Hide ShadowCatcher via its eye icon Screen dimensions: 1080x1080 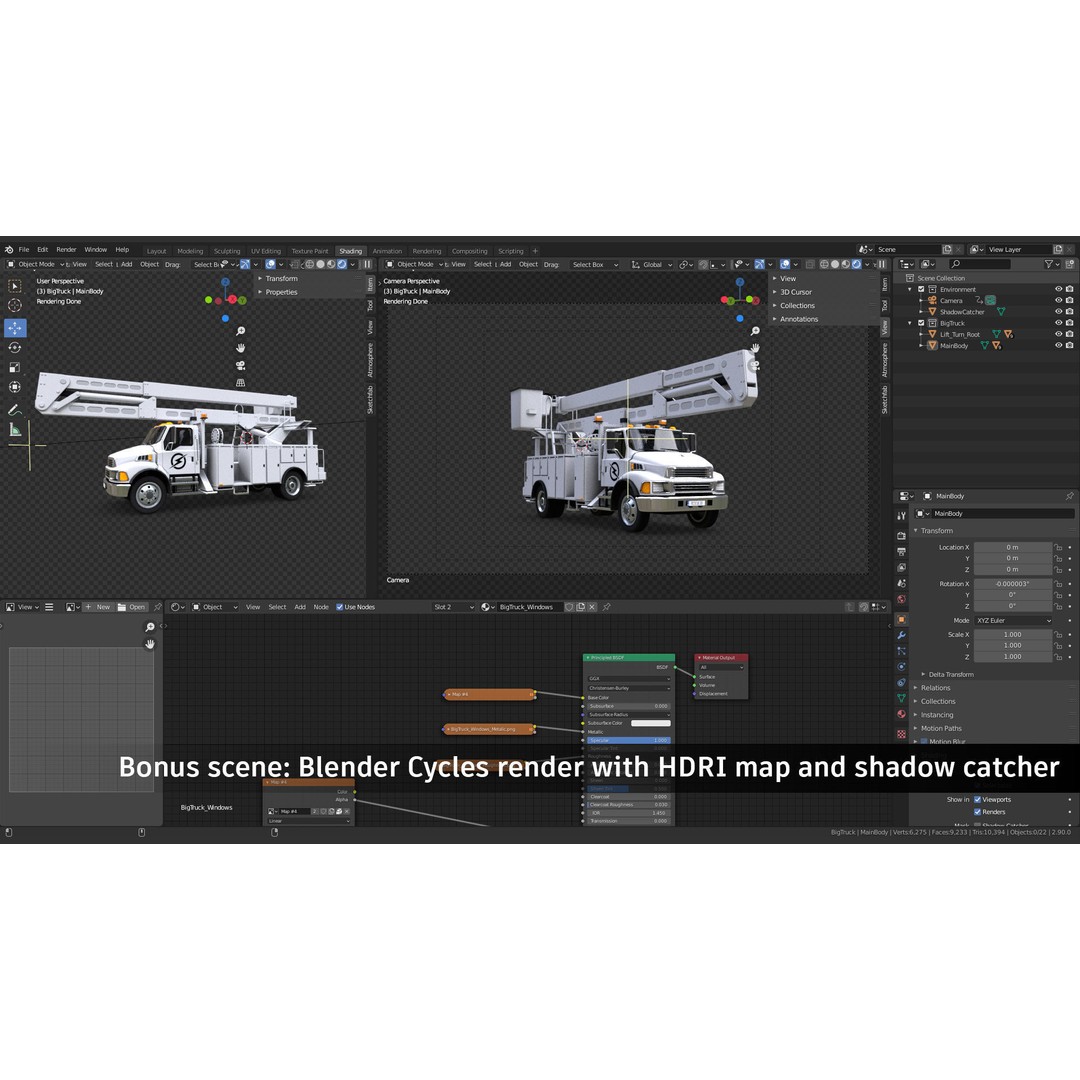tap(1059, 311)
